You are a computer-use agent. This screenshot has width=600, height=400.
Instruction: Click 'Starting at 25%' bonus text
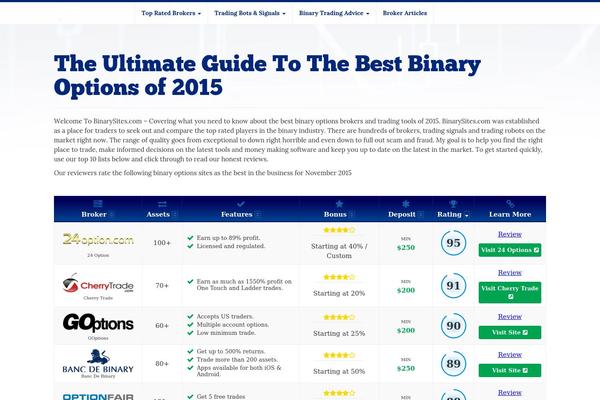coord(339,333)
